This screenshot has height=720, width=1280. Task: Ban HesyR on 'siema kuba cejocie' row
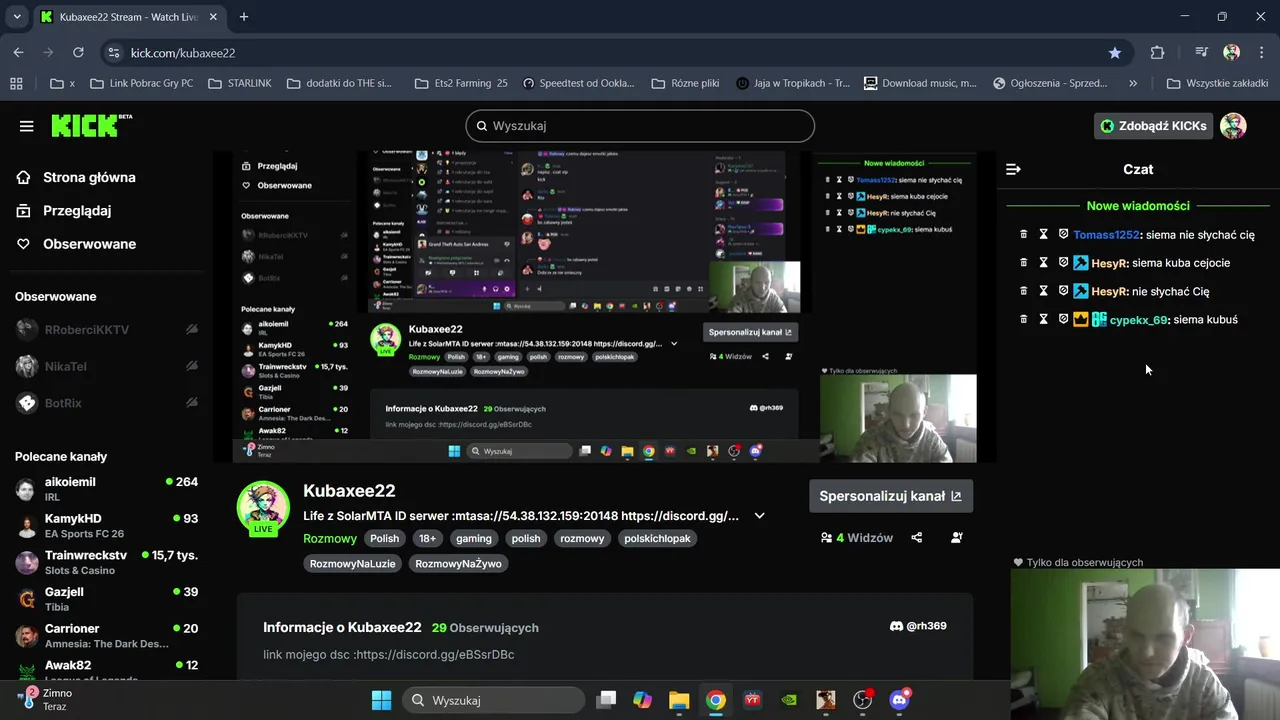1063,262
